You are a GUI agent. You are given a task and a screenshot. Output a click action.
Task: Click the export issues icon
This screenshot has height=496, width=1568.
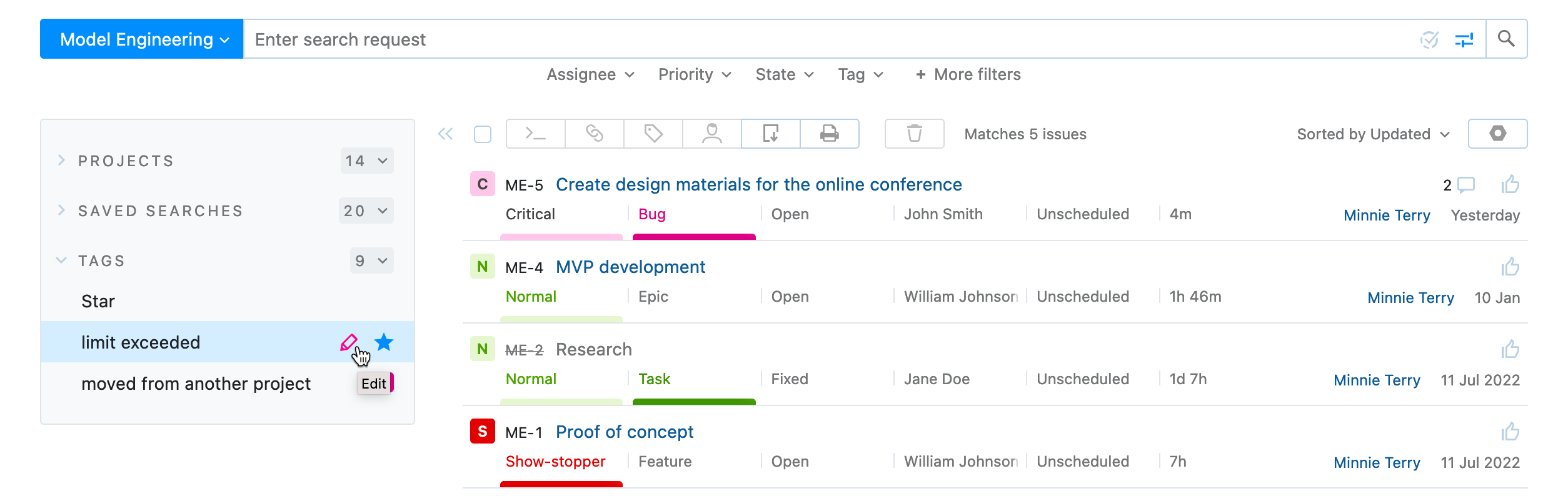tap(771, 134)
